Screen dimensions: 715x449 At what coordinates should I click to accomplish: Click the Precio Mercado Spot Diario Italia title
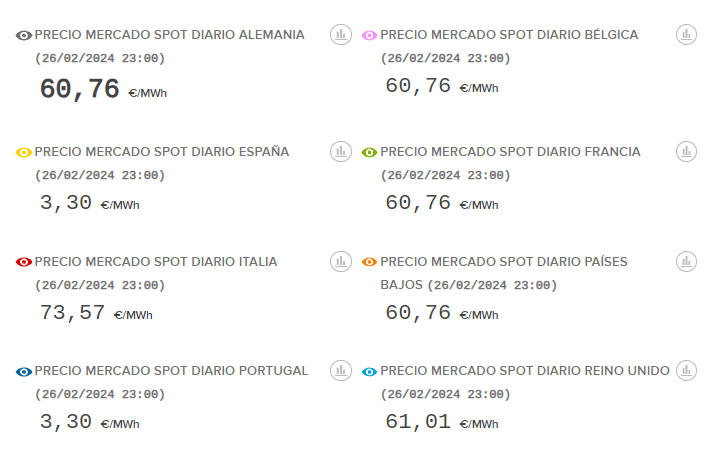pyautogui.click(x=156, y=262)
